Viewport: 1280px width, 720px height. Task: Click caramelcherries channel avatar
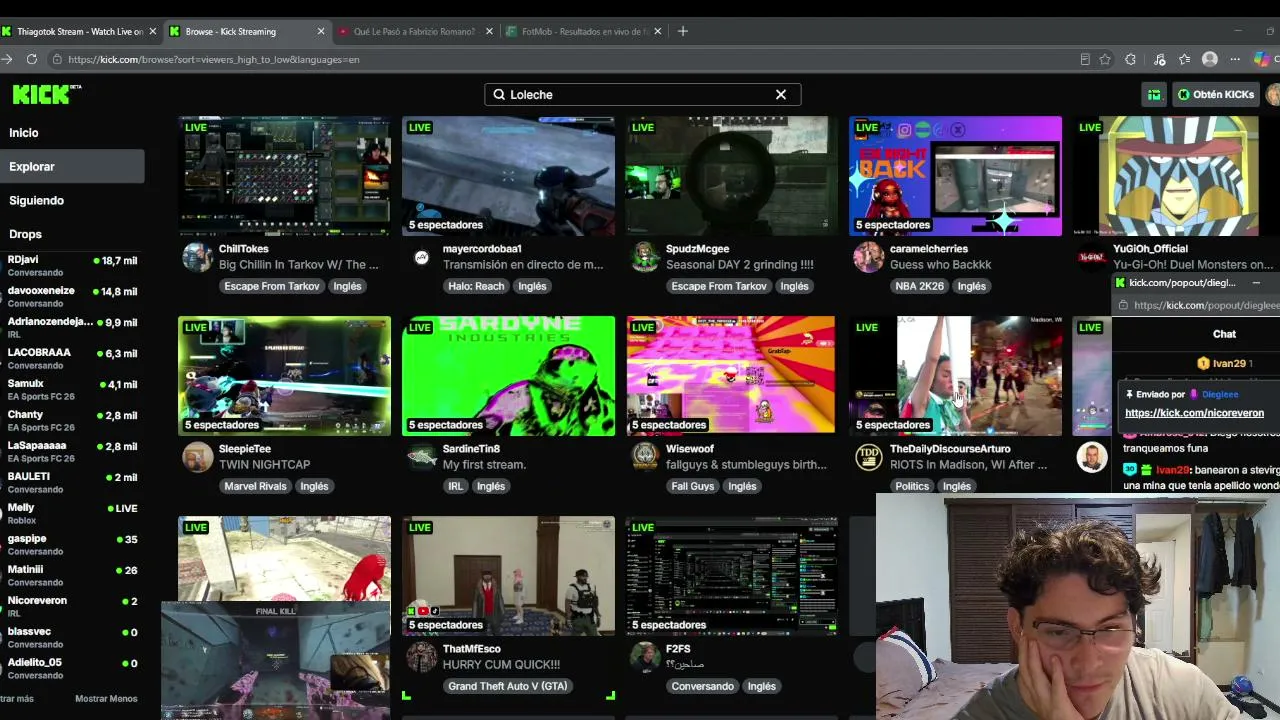pyautogui.click(x=868, y=257)
